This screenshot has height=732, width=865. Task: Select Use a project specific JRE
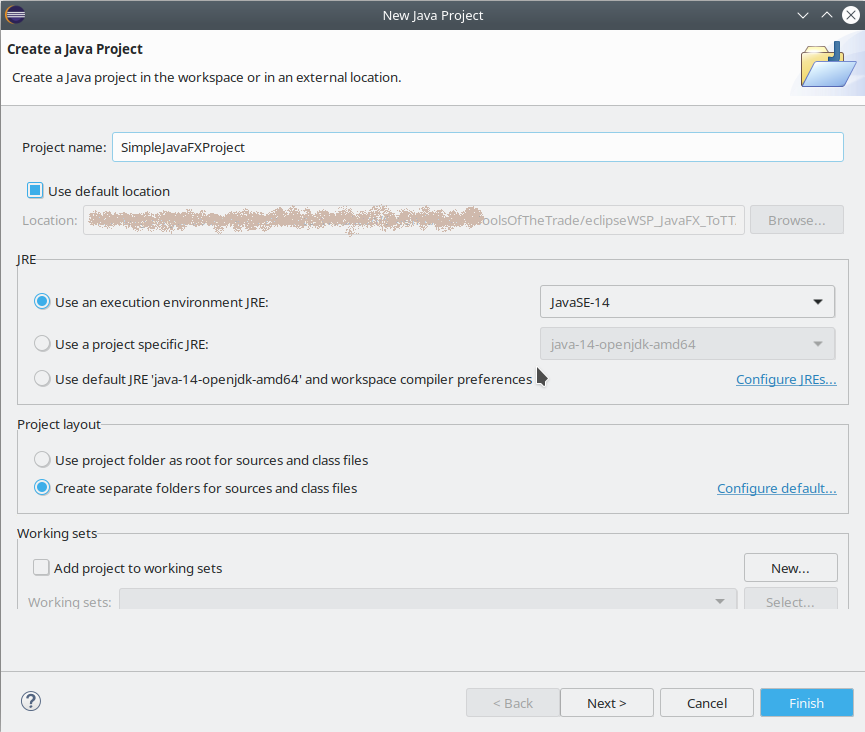coord(42,344)
